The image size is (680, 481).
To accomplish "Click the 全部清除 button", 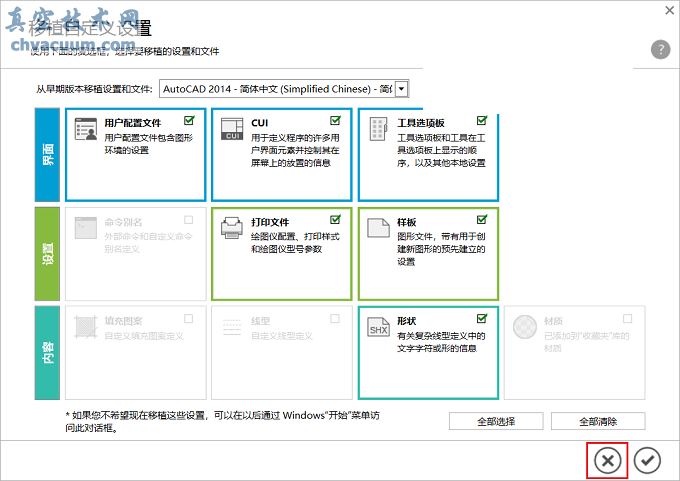I will [x=597, y=421].
